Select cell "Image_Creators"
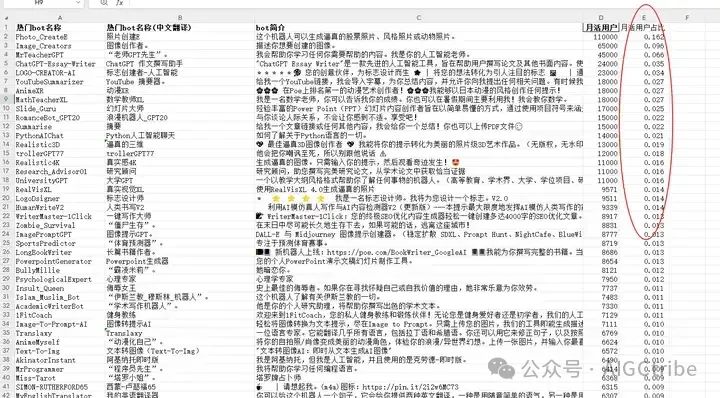This screenshot has height=398, width=720. coord(43,46)
